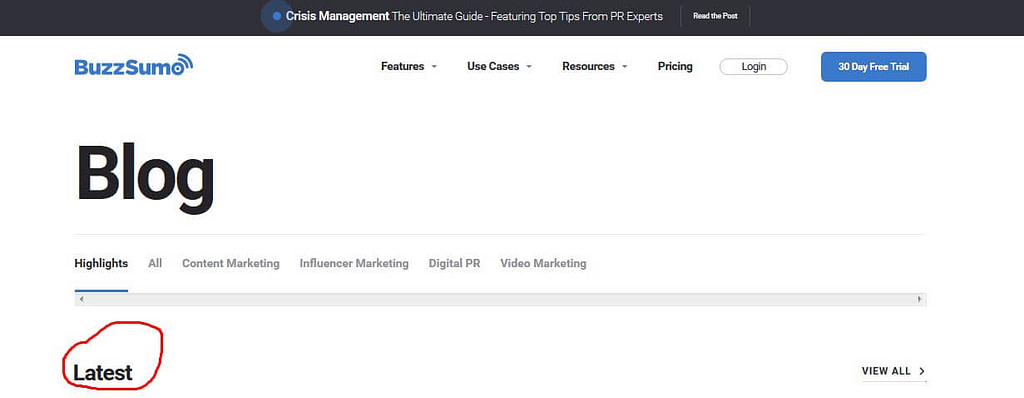The height and width of the screenshot is (398, 1024).
Task: Open the Resources dropdown menu
Action: point(595,67)
